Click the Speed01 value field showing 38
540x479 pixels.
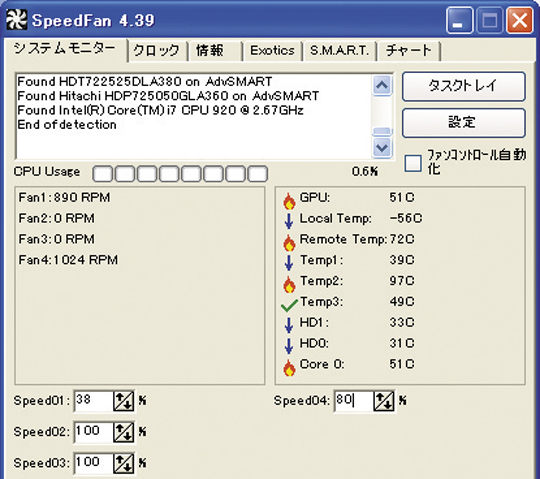[x=94, y=401]
